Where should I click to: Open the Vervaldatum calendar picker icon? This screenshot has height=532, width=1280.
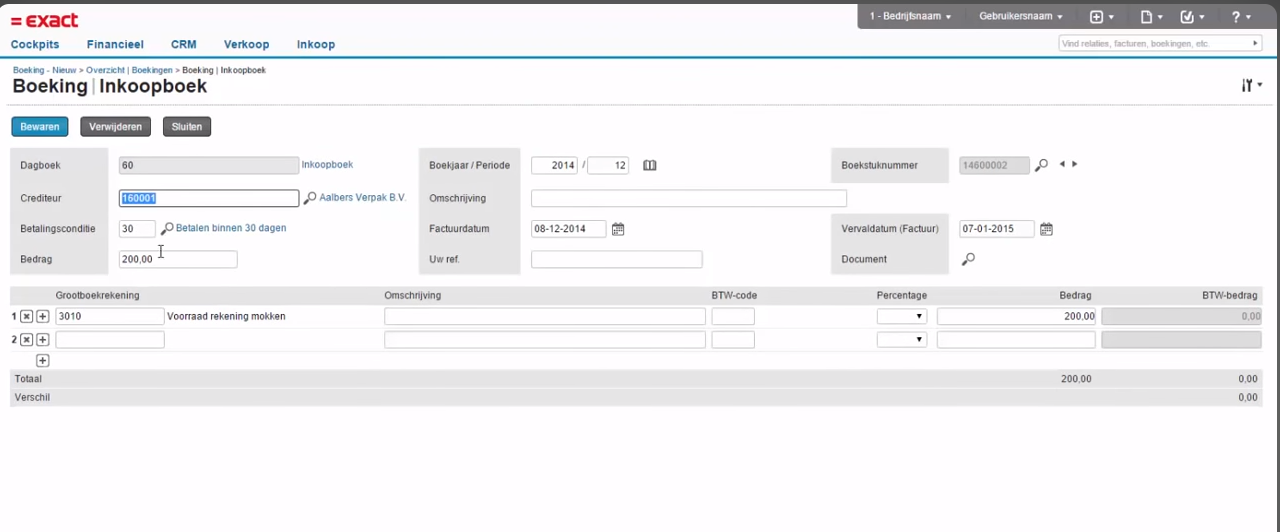coord(1046,229)
